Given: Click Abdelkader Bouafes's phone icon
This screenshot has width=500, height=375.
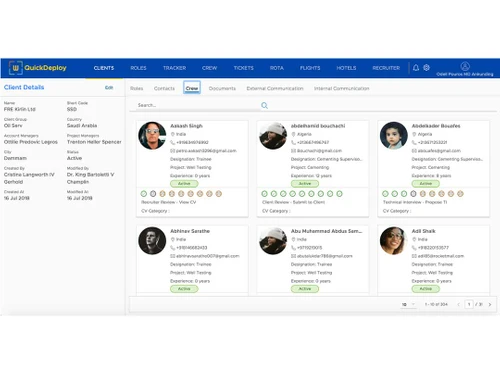Looking at the screenshot, I should point(414,142).
